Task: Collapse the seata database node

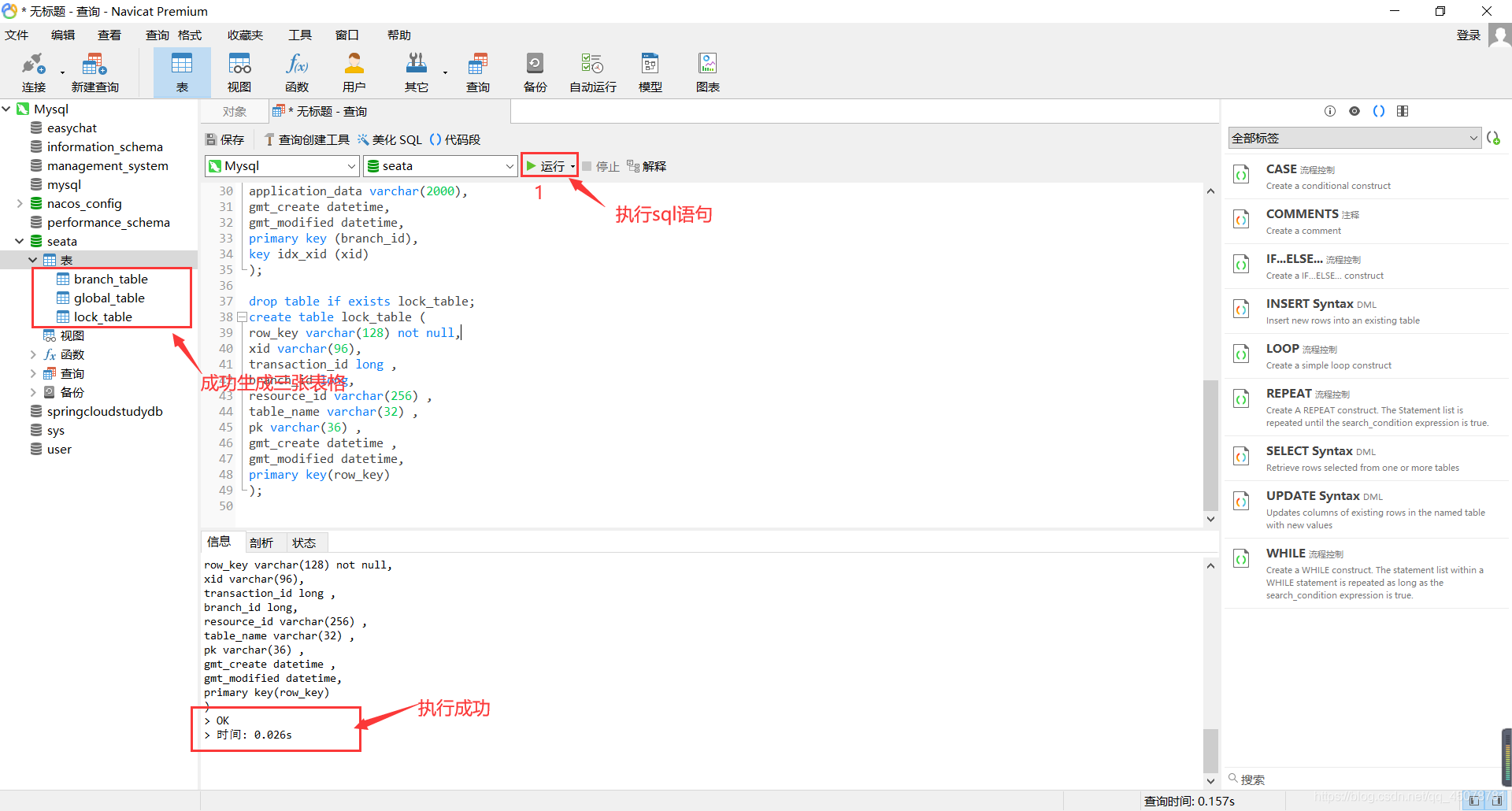Action: pos(20,241)
